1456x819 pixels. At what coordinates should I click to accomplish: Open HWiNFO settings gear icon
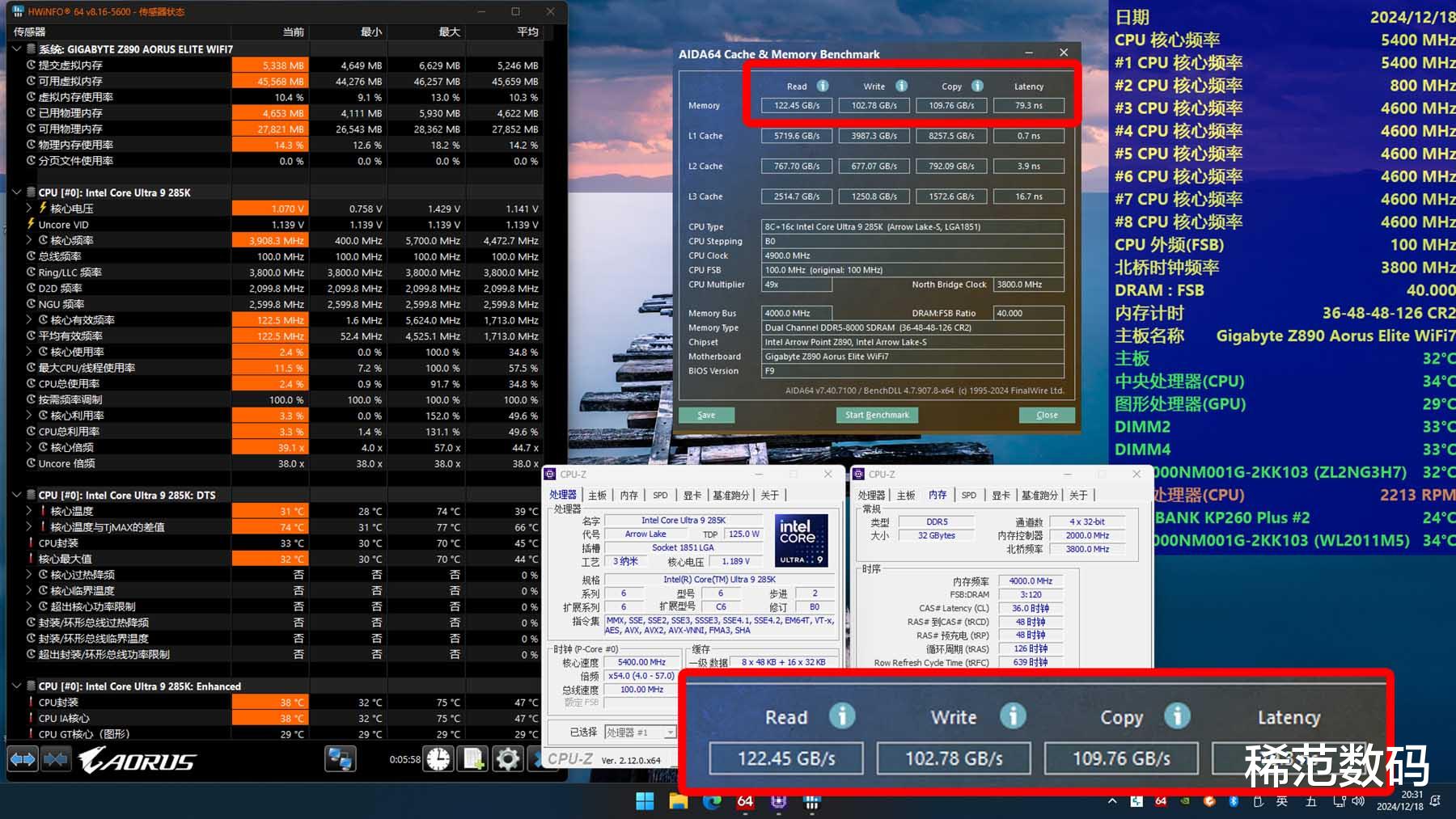[507, 759]
